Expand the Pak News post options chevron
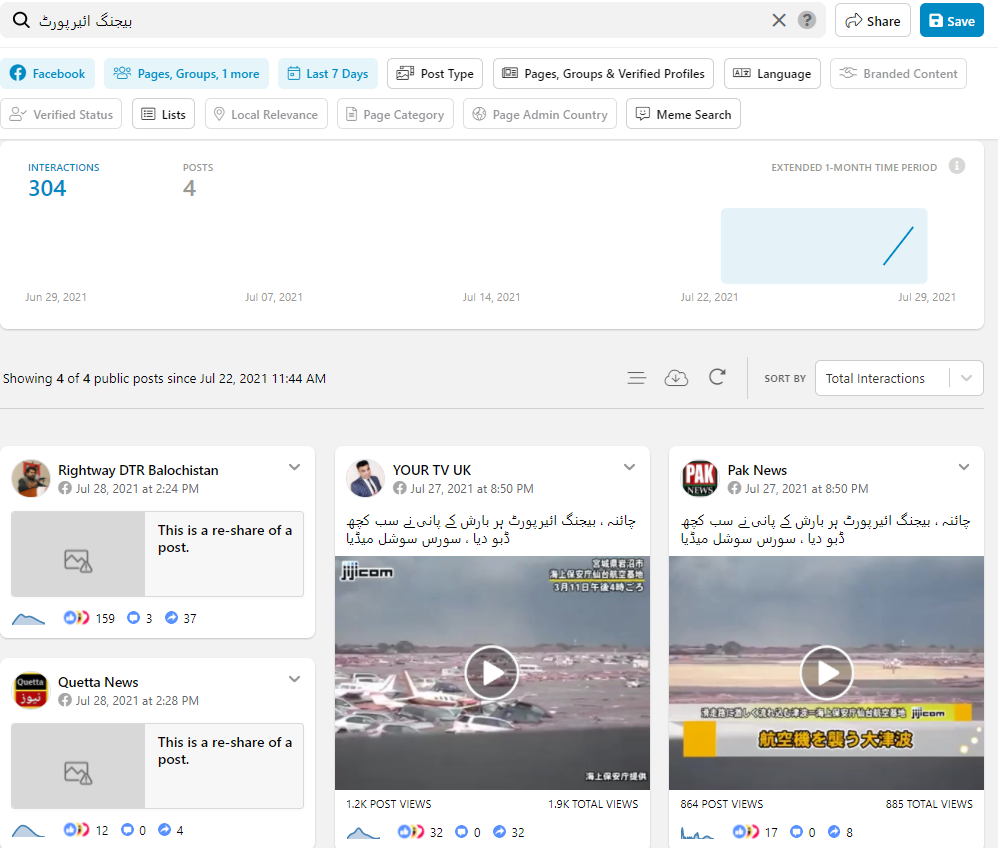This screenshot has width=998, height=848. pos(964,467)
